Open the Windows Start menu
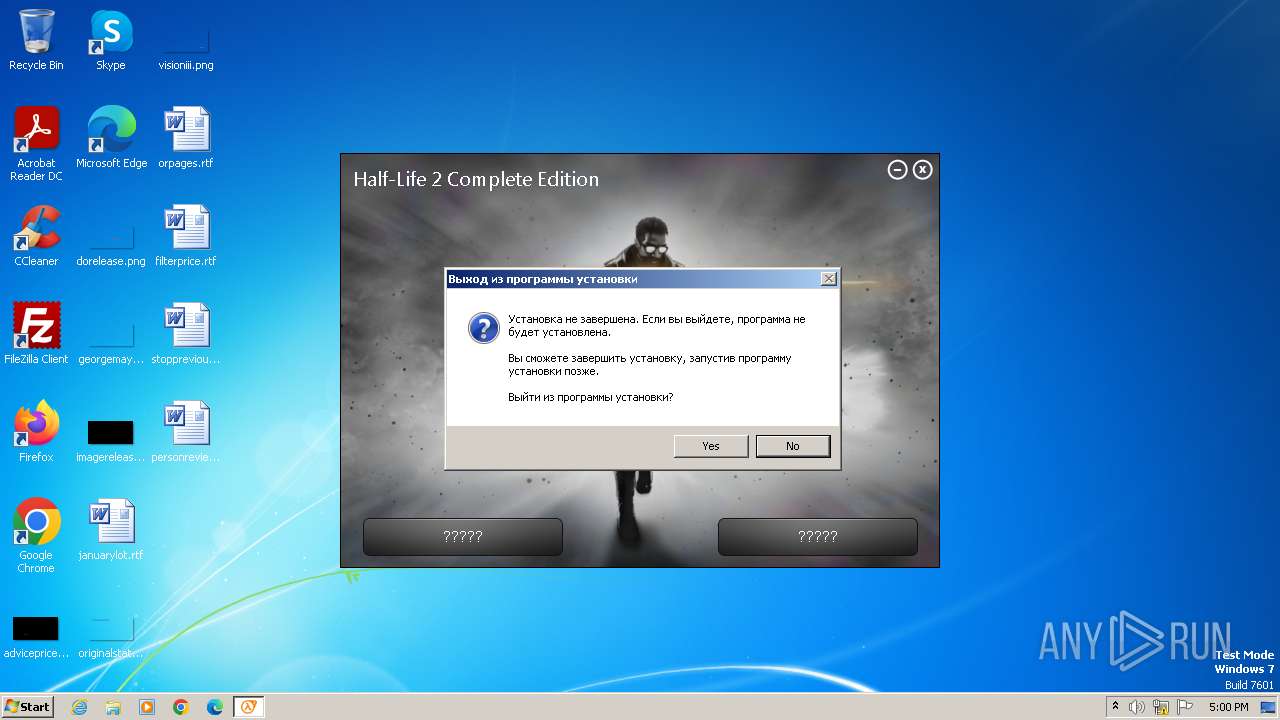 (28, 707)
